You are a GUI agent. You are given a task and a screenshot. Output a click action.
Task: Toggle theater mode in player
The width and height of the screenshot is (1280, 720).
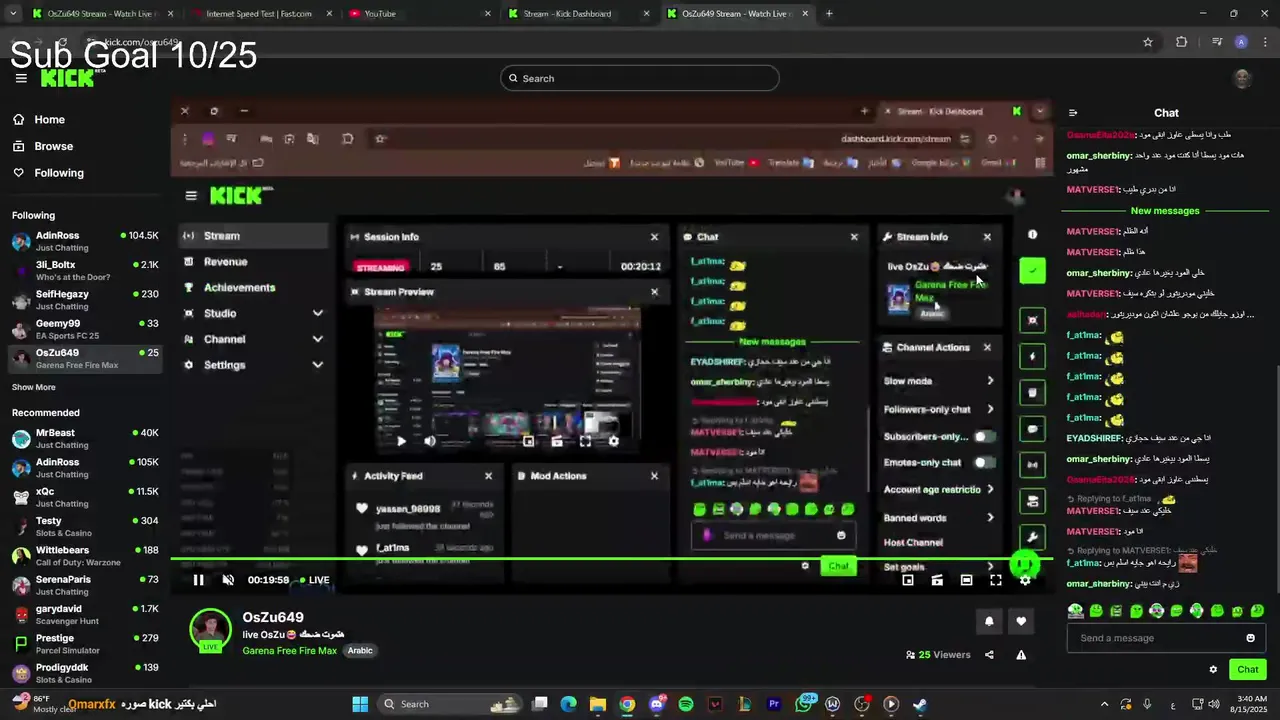(x=966, y=580)
